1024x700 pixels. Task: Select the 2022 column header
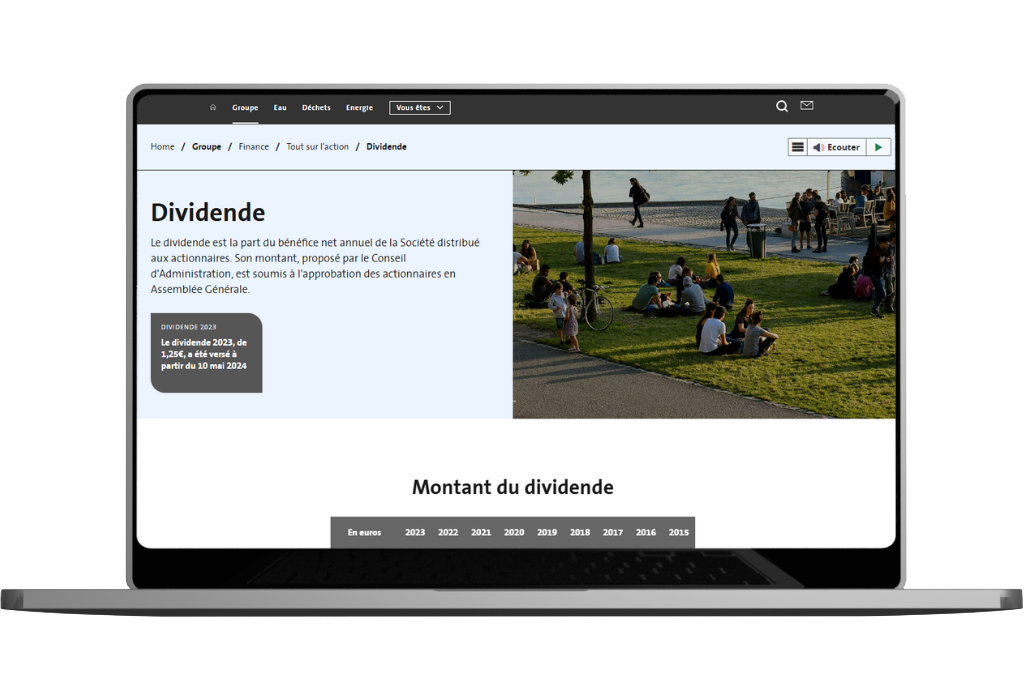pos(448,533)
